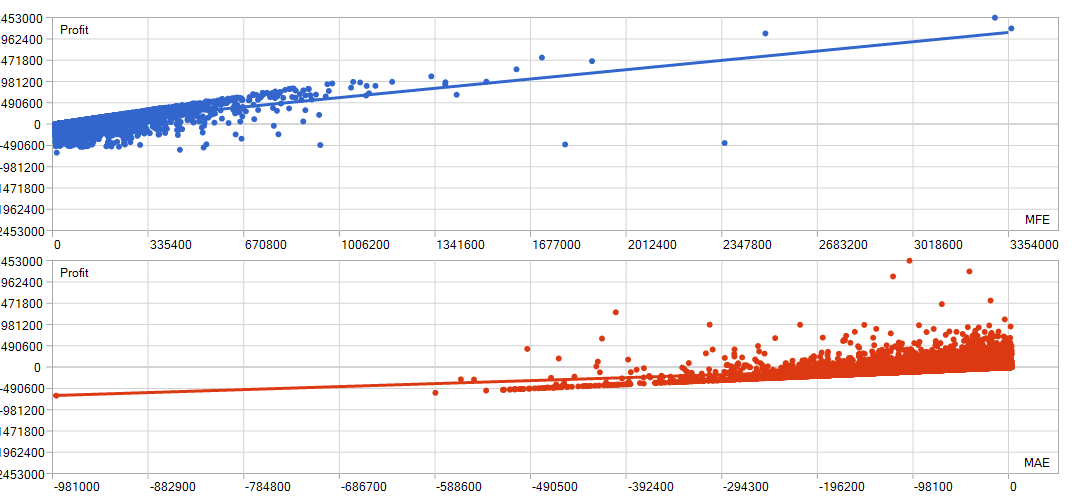Click the 0 tick on the MFE x-axis
This screenshot has height=500, width=1075.
click(x=57, y=244)
